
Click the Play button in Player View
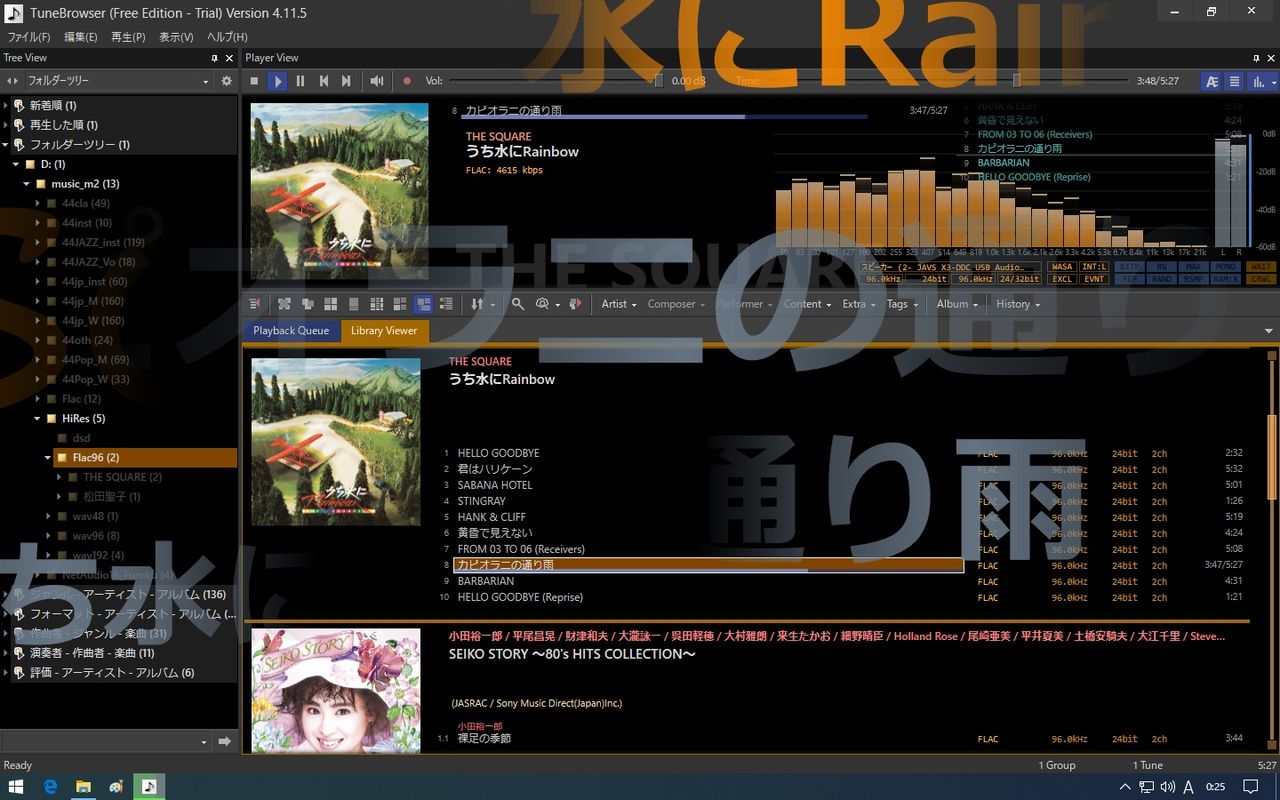(278, 81)
